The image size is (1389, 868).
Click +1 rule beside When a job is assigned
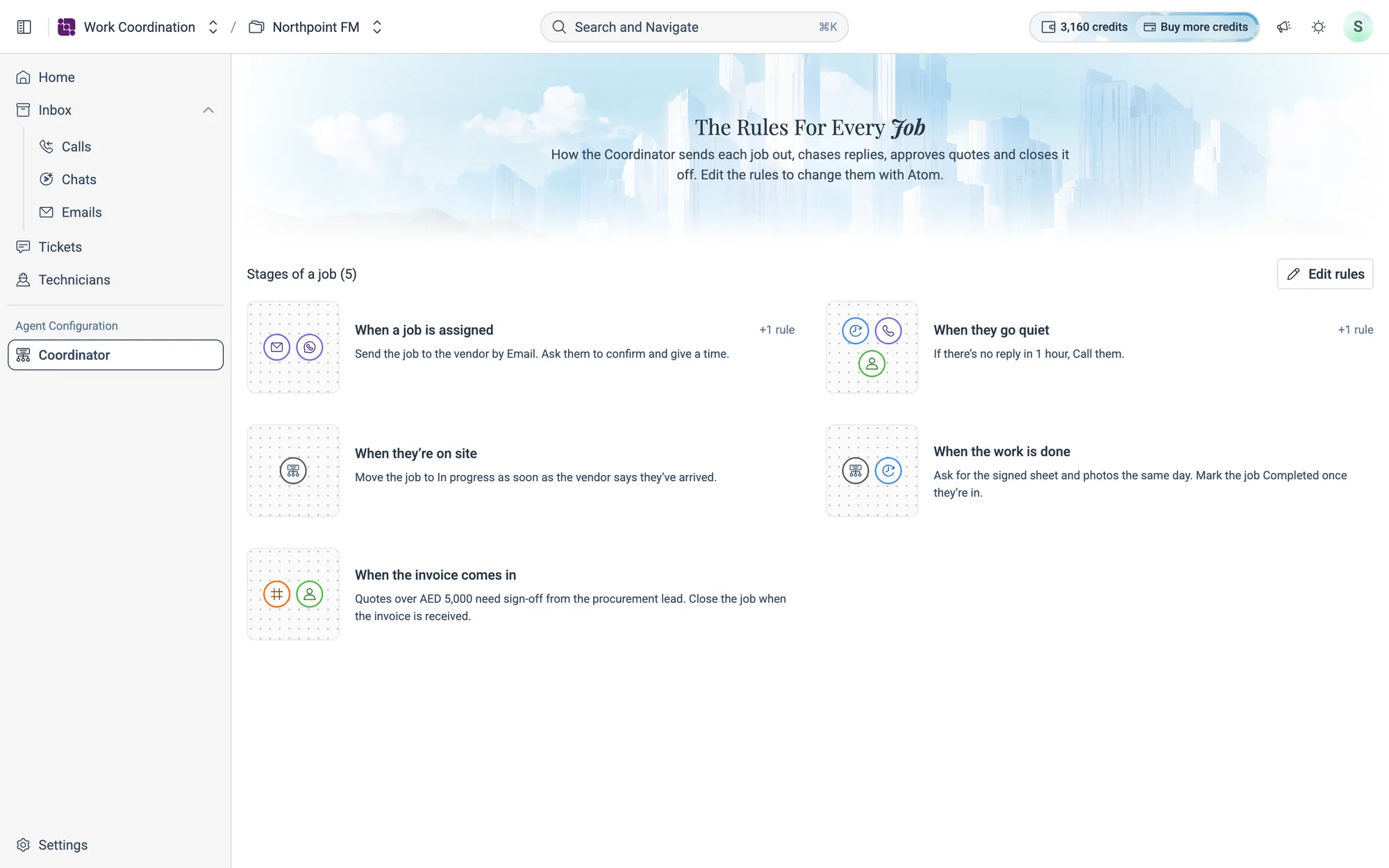pyautogui.click(x=776, y=330)
